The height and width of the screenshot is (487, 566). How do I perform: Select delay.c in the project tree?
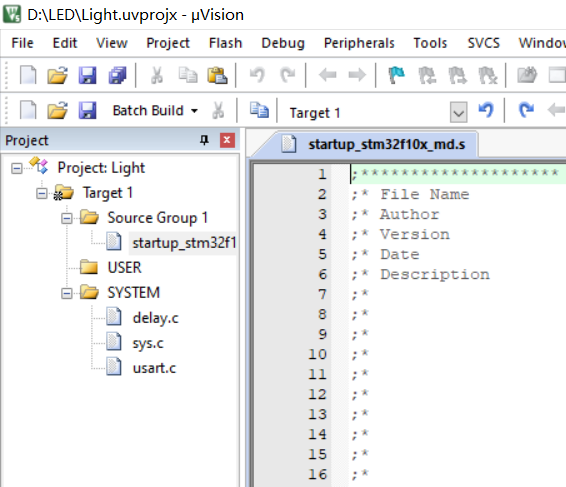[x=156, y=318]
